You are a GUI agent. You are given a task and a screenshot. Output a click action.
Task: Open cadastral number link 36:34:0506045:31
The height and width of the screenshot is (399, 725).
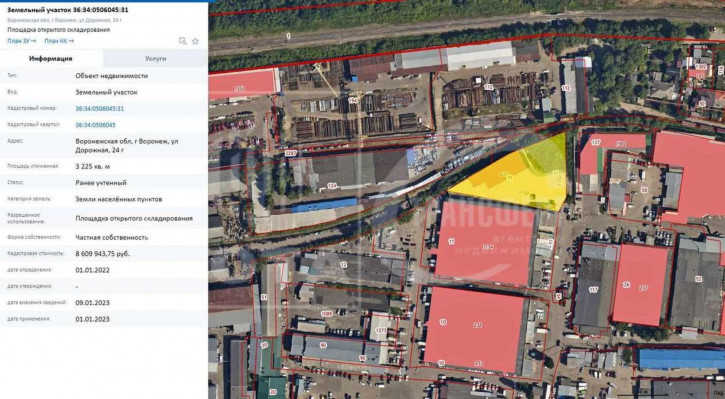coord(99,109)
